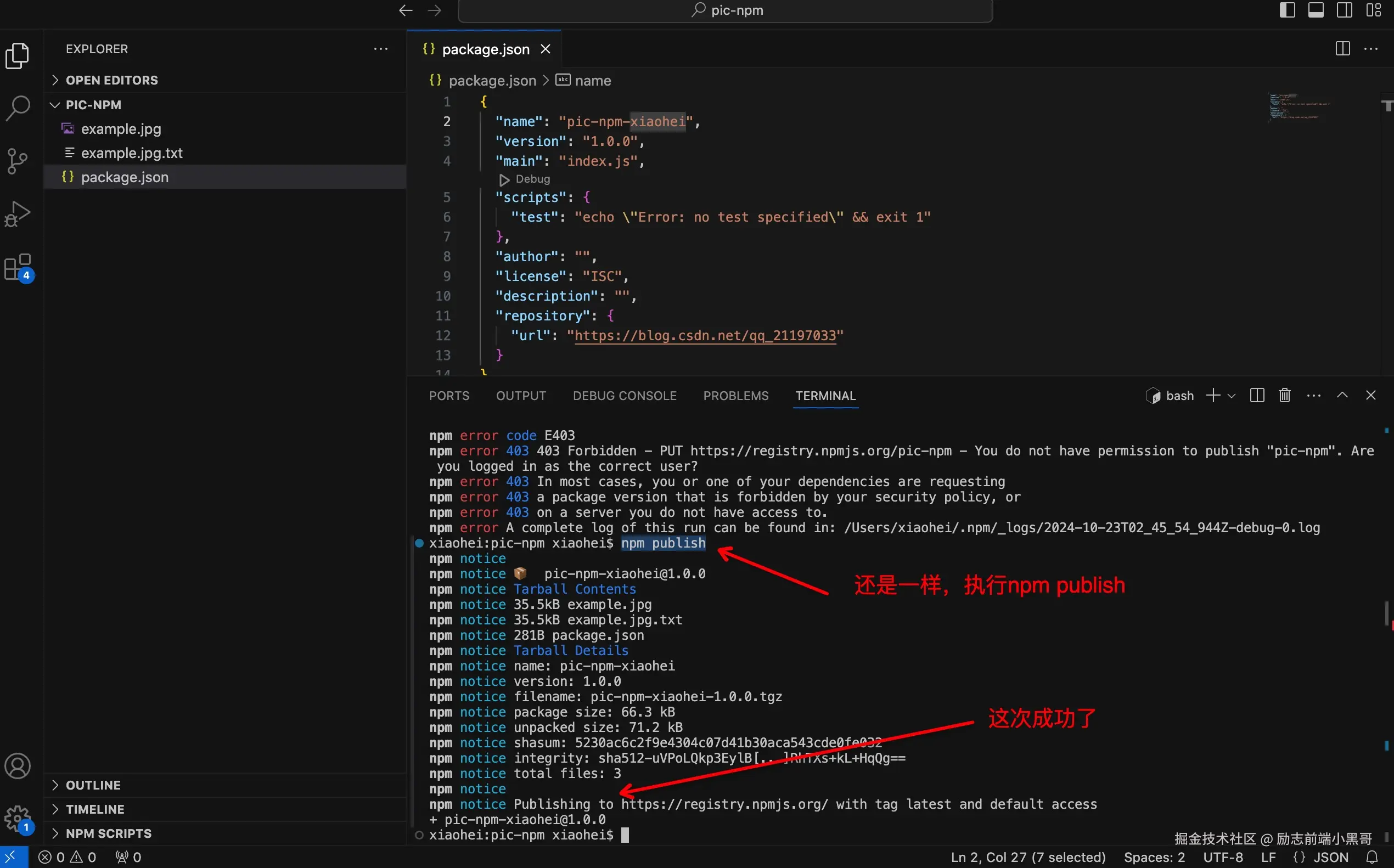Open the Source Control view

18,161
